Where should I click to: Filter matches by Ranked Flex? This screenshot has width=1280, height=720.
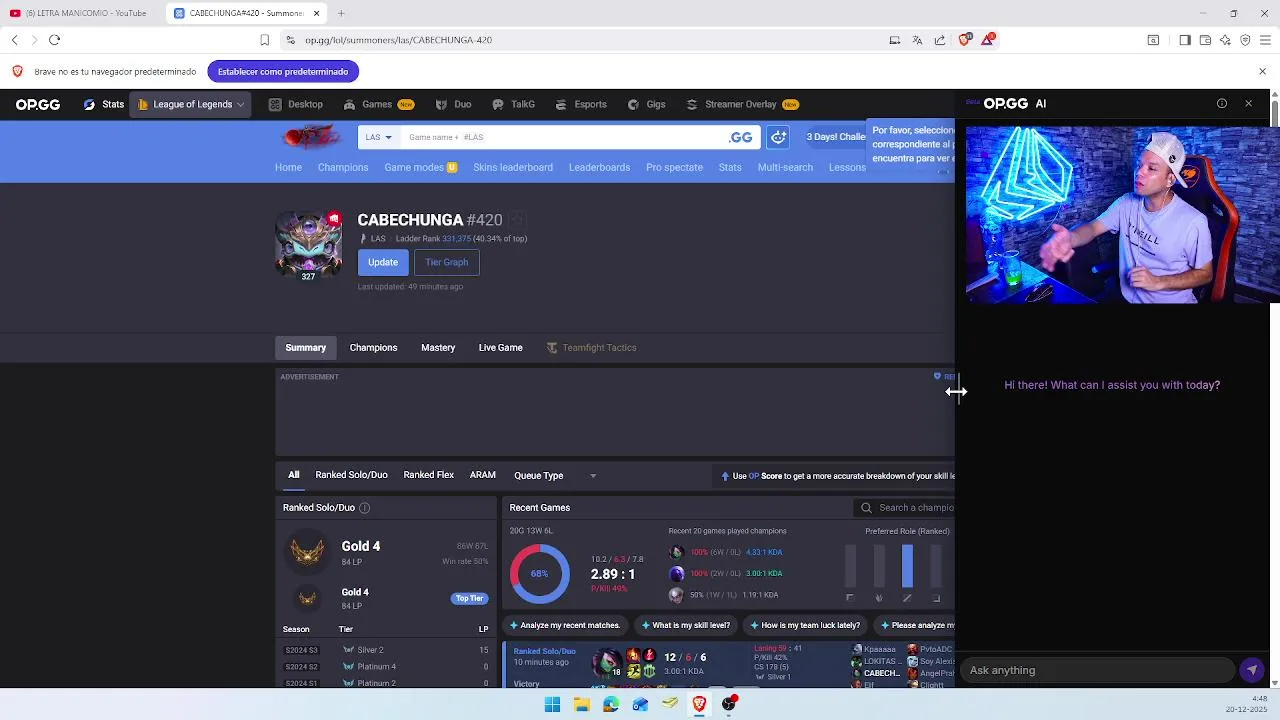tap(428, 475)
